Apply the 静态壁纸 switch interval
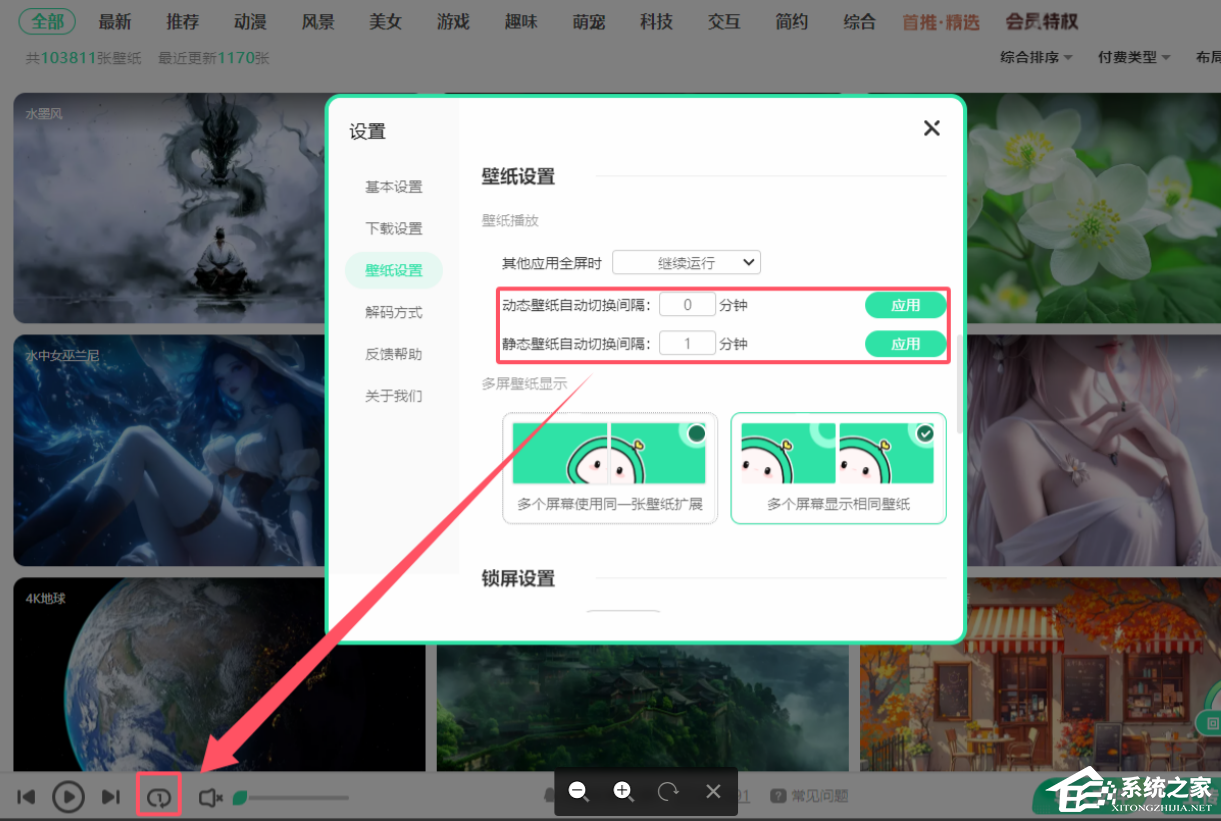The image size is (1221, 821). tap(905, 344)
